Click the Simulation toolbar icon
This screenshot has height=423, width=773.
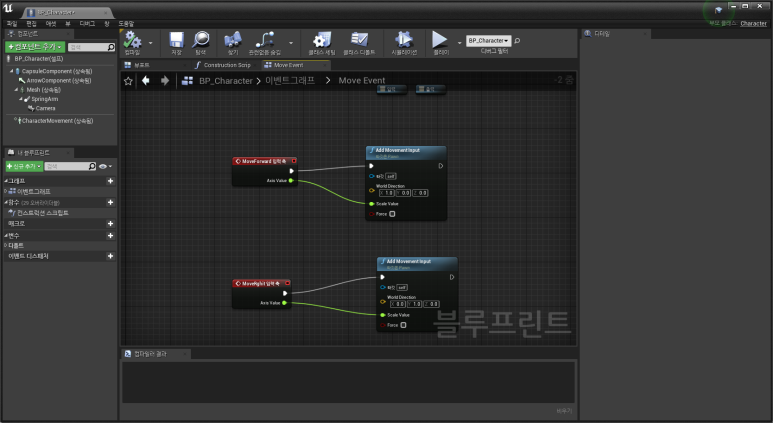404,39
